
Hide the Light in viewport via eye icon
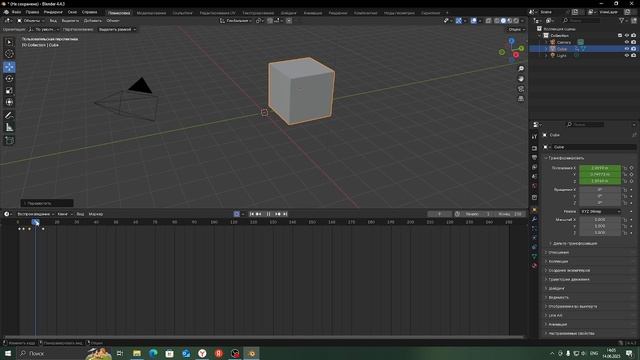point(627,56)
